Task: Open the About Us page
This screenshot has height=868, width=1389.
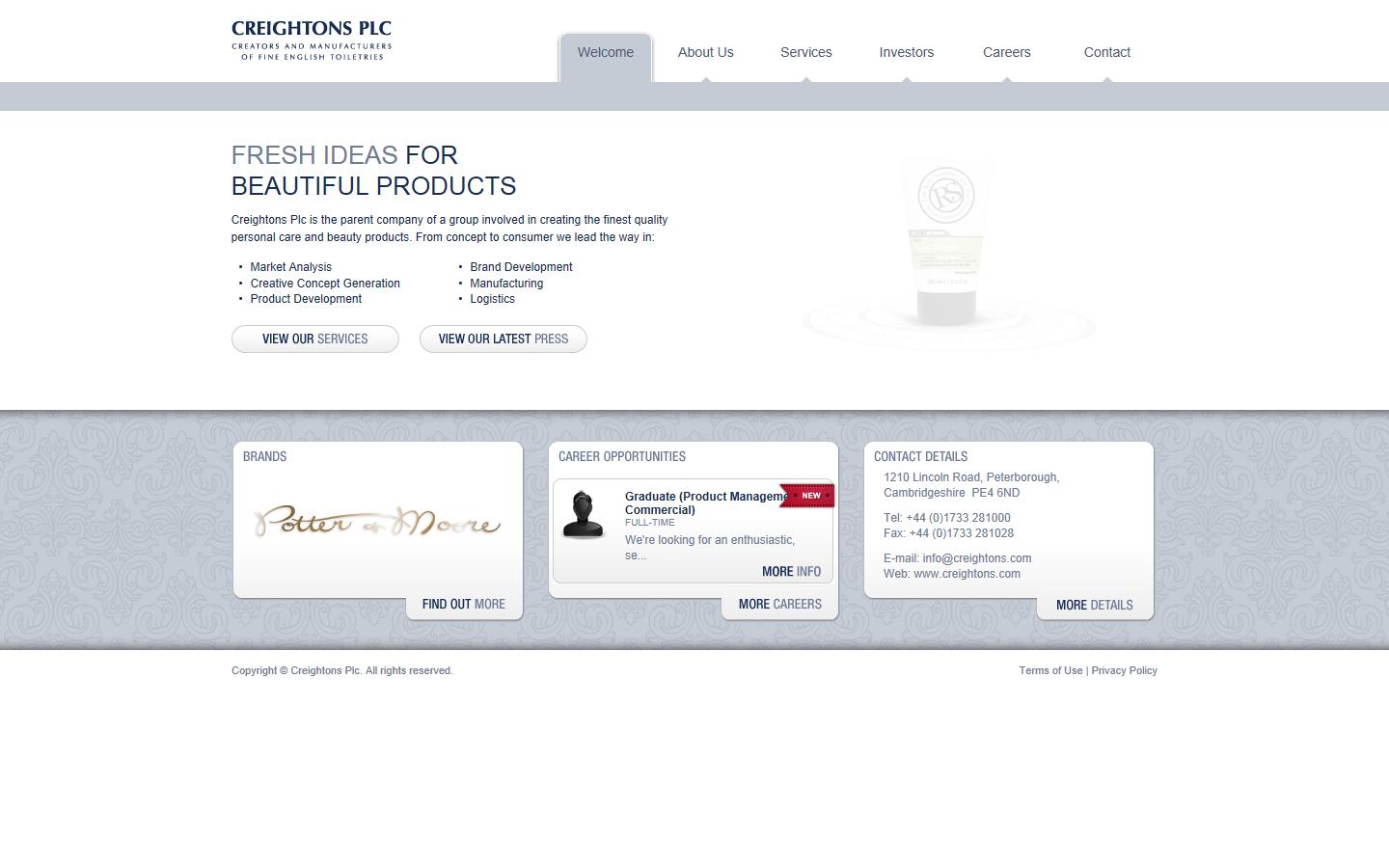Action: click(705, 53)
